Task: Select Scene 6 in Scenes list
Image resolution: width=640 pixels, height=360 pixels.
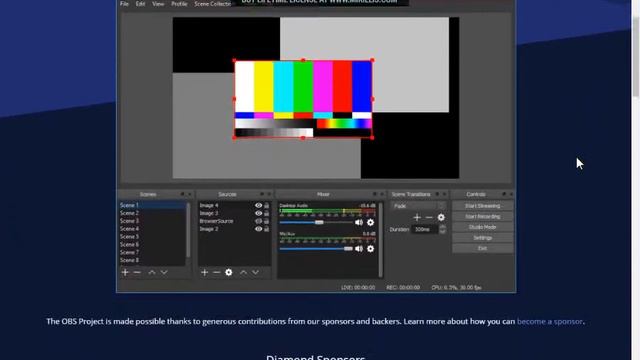Action: 153,244
